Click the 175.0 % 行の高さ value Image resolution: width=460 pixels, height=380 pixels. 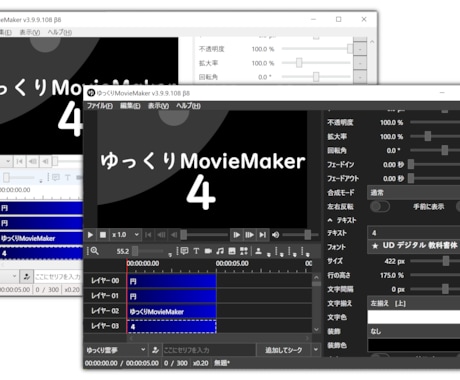pyautogui.click(x=392, y=275)
